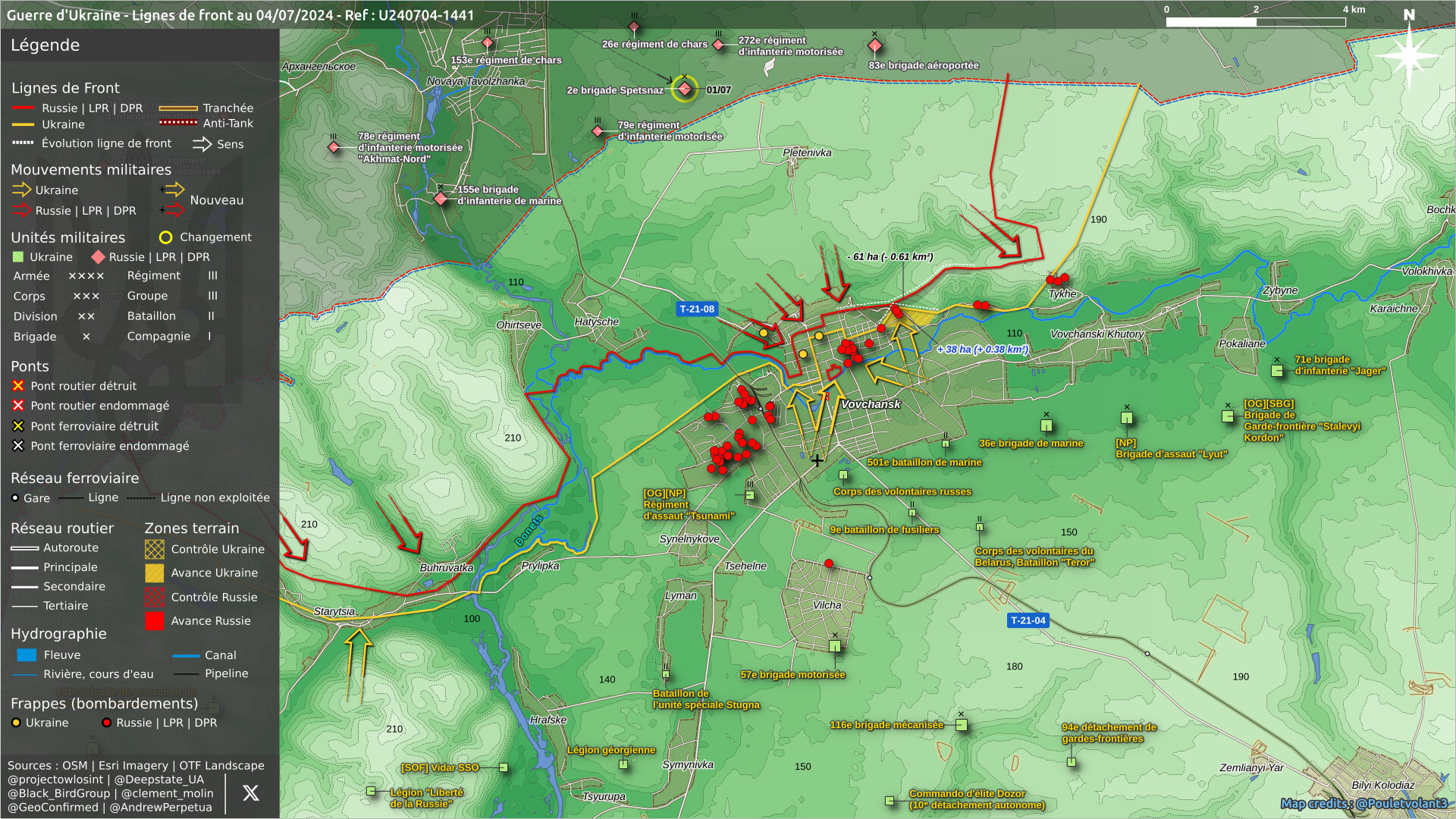Image resolution: width=1456 pixels, height=819 pixels.
Task: Click the 71e brigade Jager unit marker
Action: point(1277,371)
